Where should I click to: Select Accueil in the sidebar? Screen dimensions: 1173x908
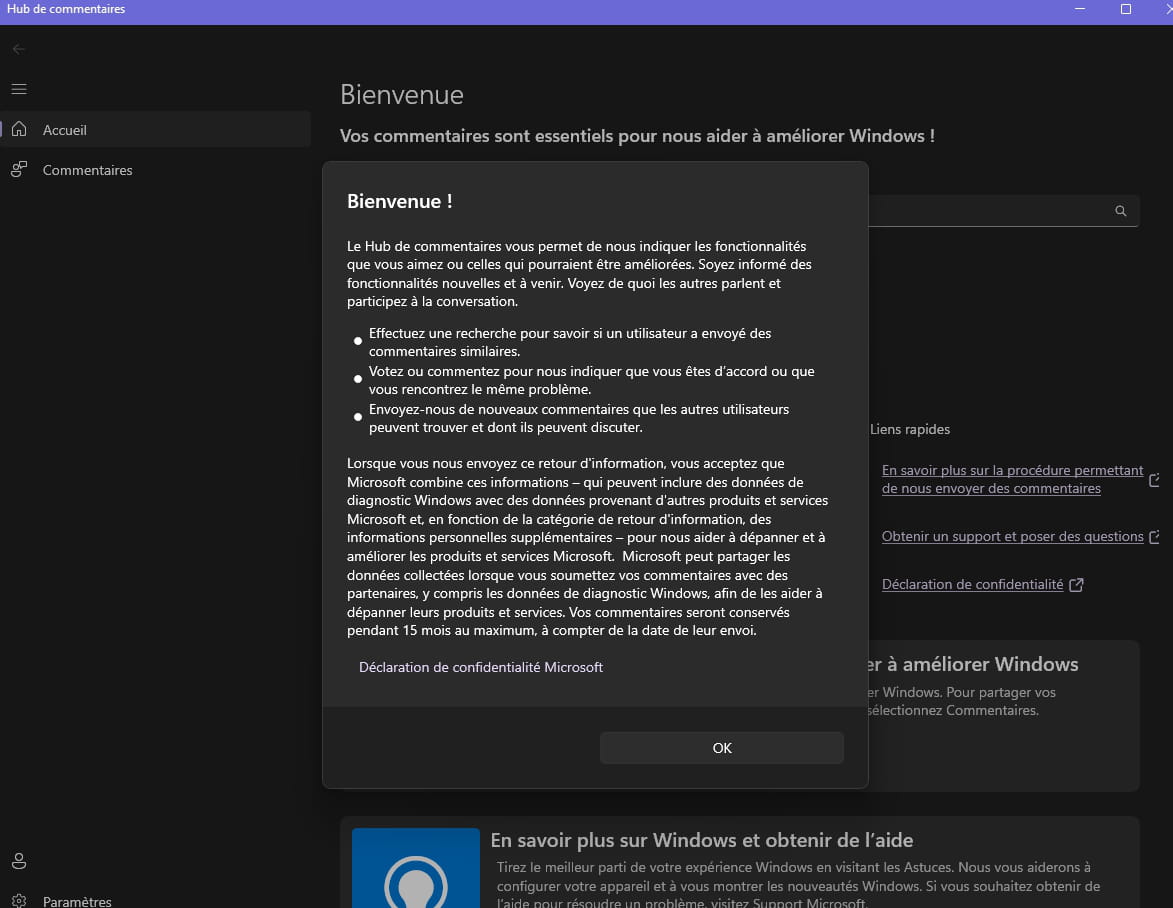click(x=156, y=129)
